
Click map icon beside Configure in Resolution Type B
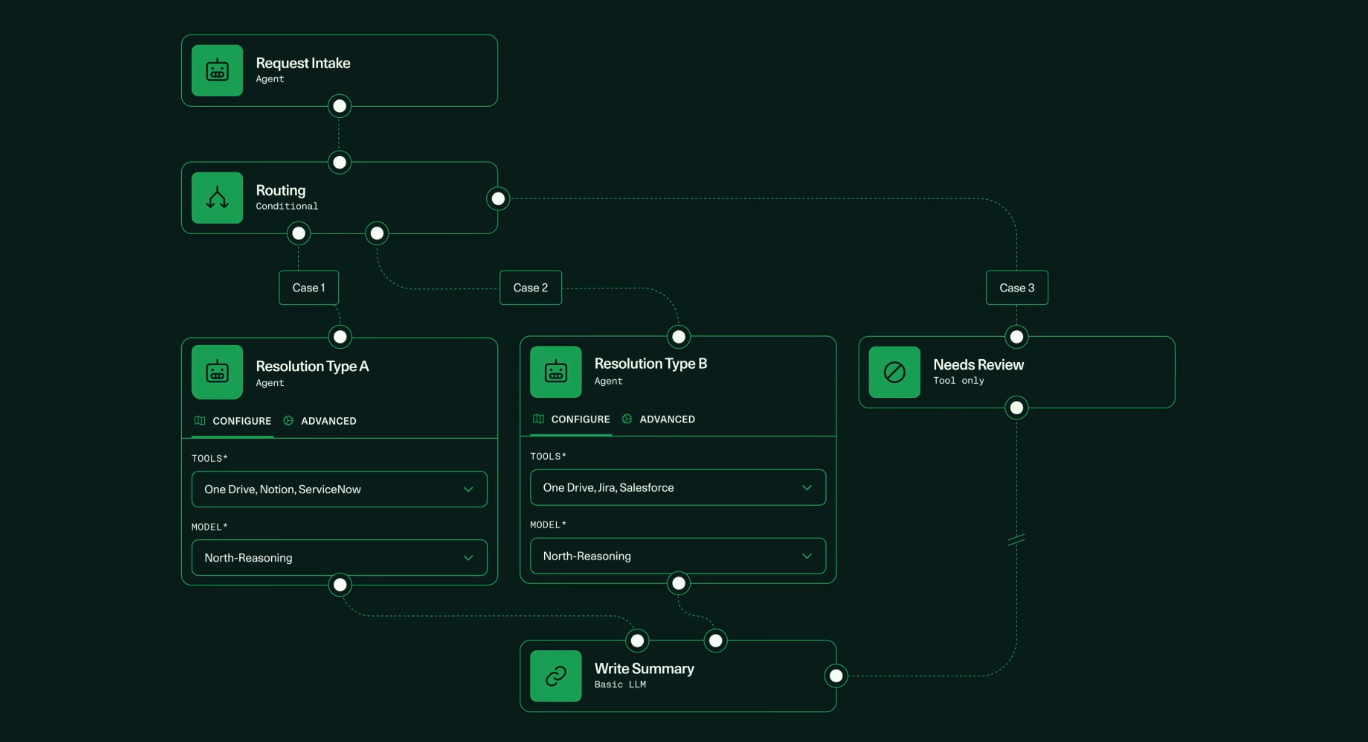539,419
